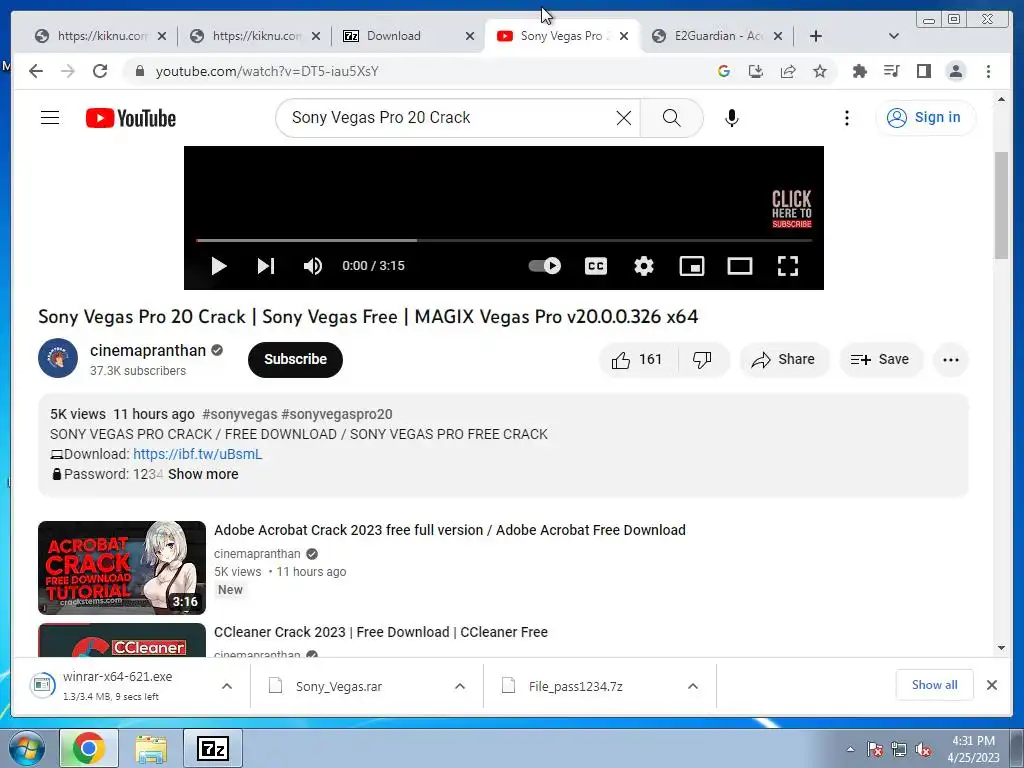Click the Share button
This screenshot has height=768, width=1024.
(x=784, y=360)
